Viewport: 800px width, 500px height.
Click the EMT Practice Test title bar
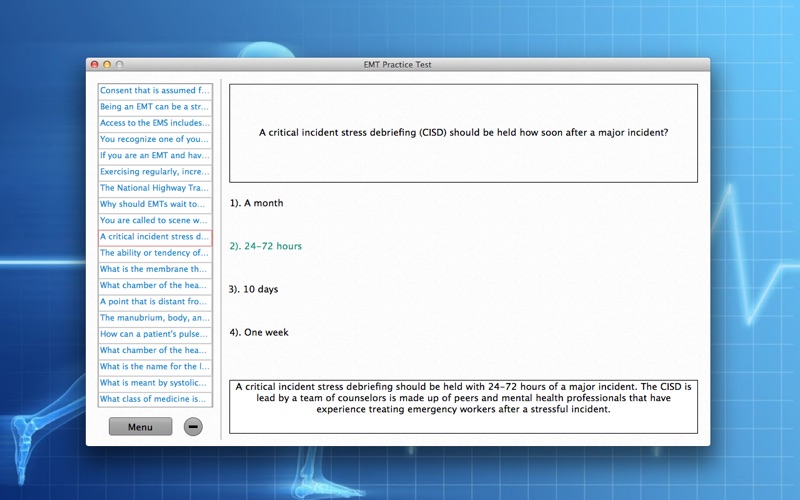pyautogui.click(x=398, y=64)
